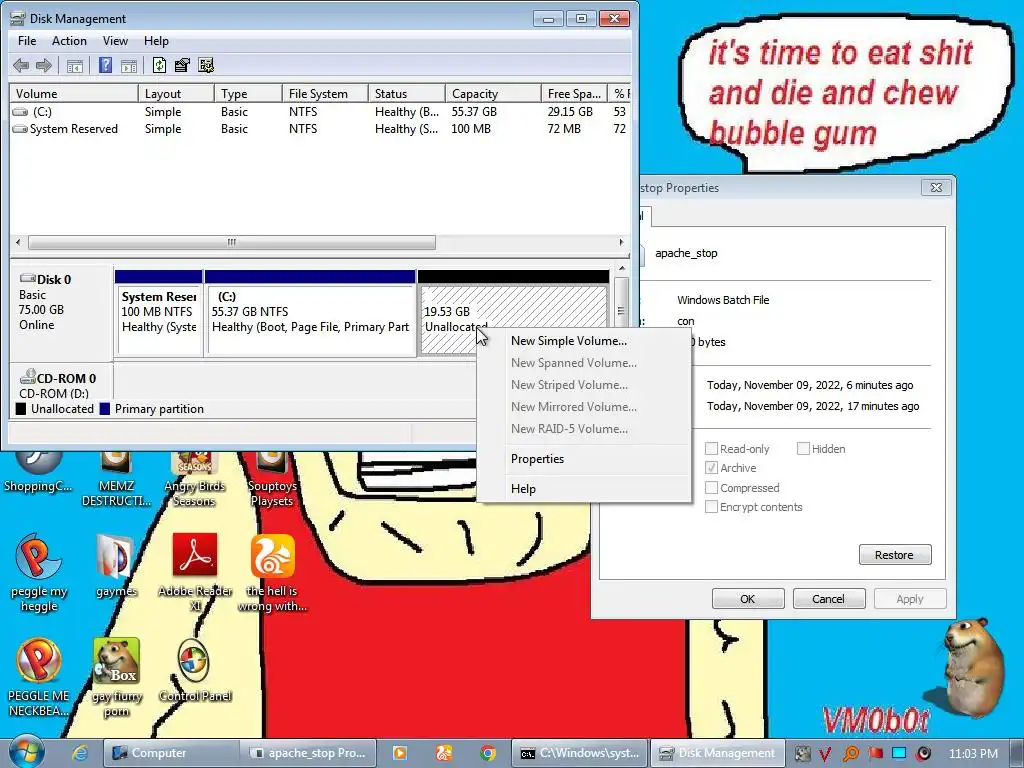Click the Restore button
Screen dimensions: 1024x768
895,554
